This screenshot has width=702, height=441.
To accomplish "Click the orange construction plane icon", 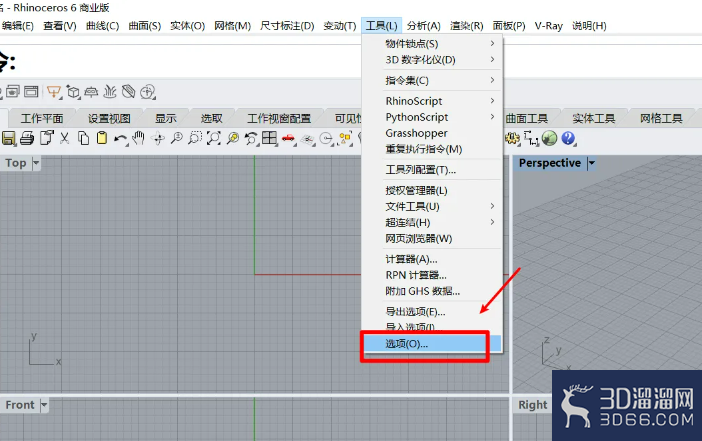I will click(54, 92).
